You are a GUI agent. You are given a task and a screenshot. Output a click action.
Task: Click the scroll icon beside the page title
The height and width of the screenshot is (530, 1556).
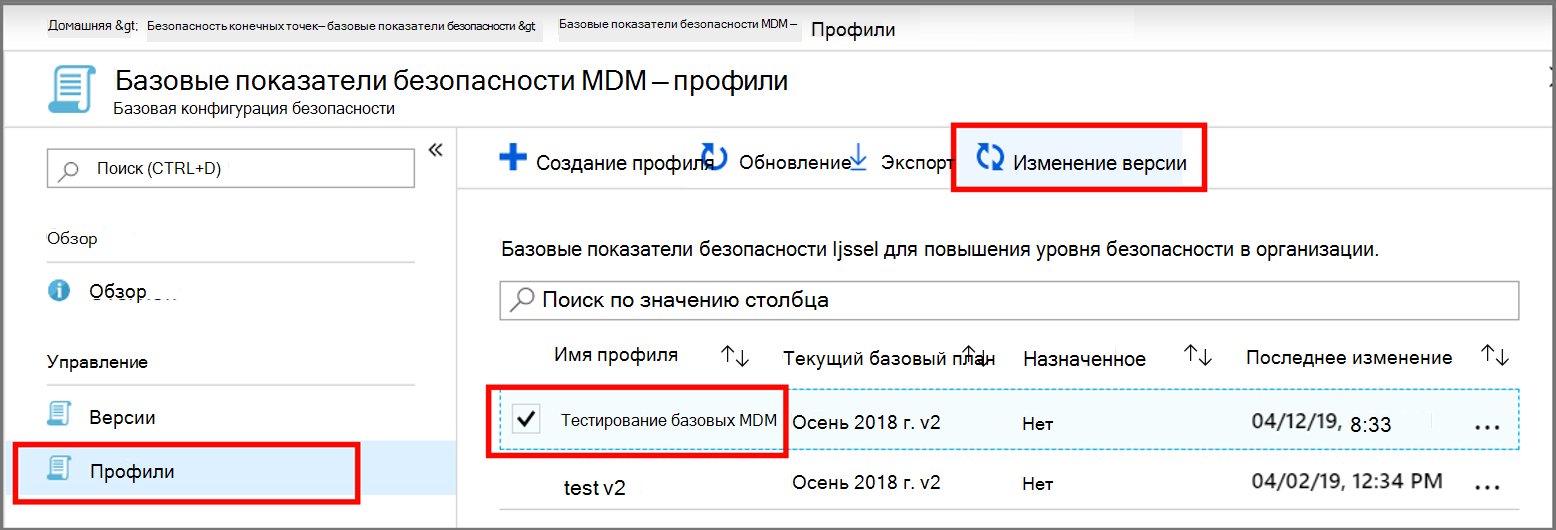[x=72, y=90]
